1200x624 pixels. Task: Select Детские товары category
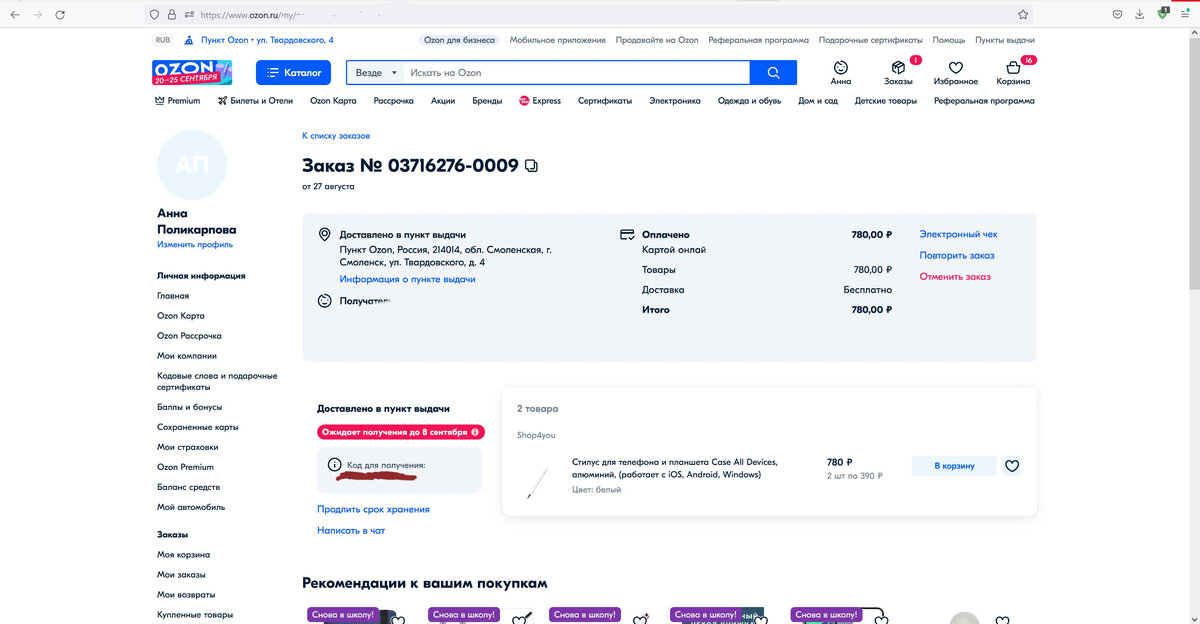coord(886,101)
